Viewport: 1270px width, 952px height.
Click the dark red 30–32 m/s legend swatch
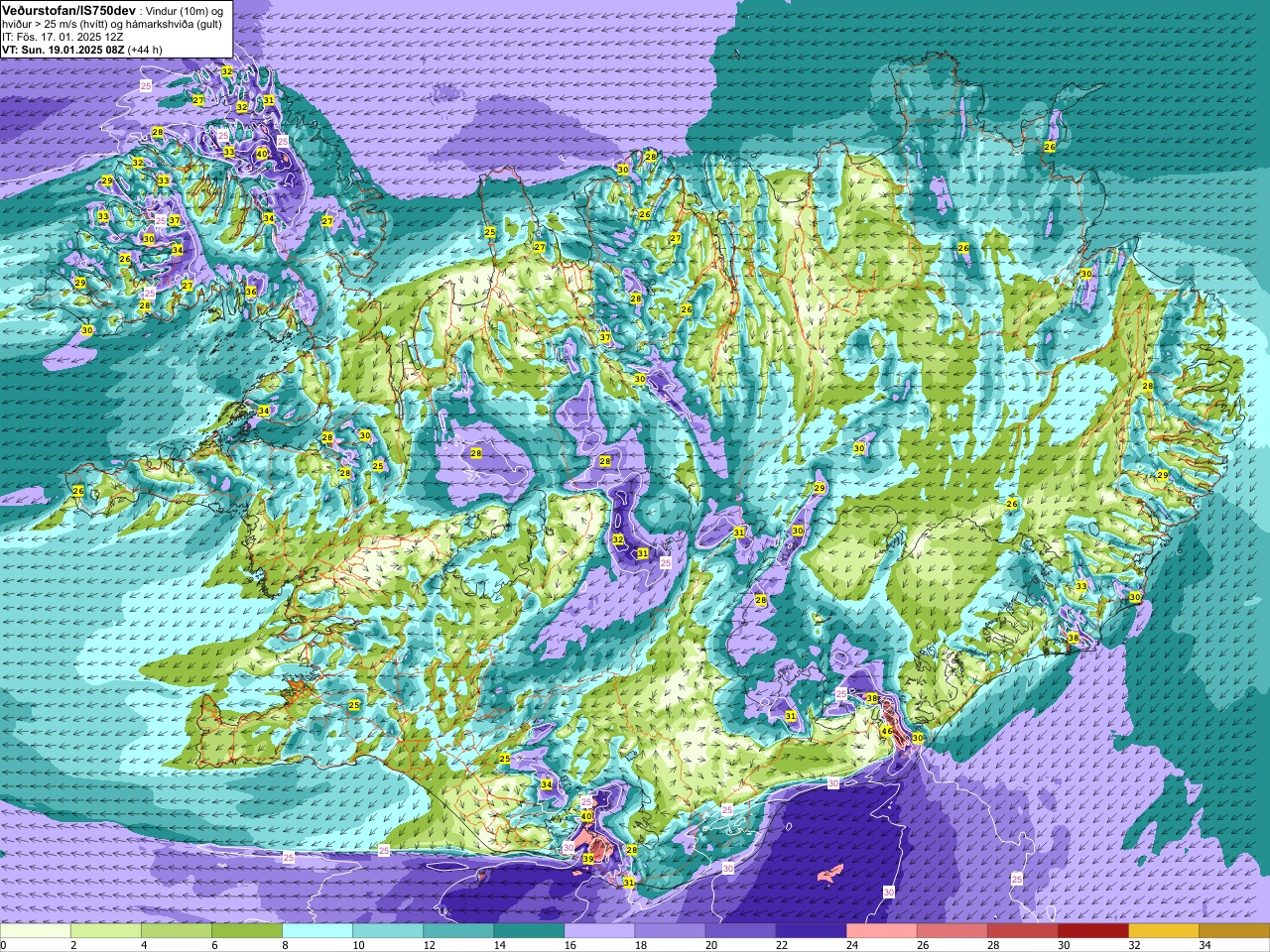1092,932
